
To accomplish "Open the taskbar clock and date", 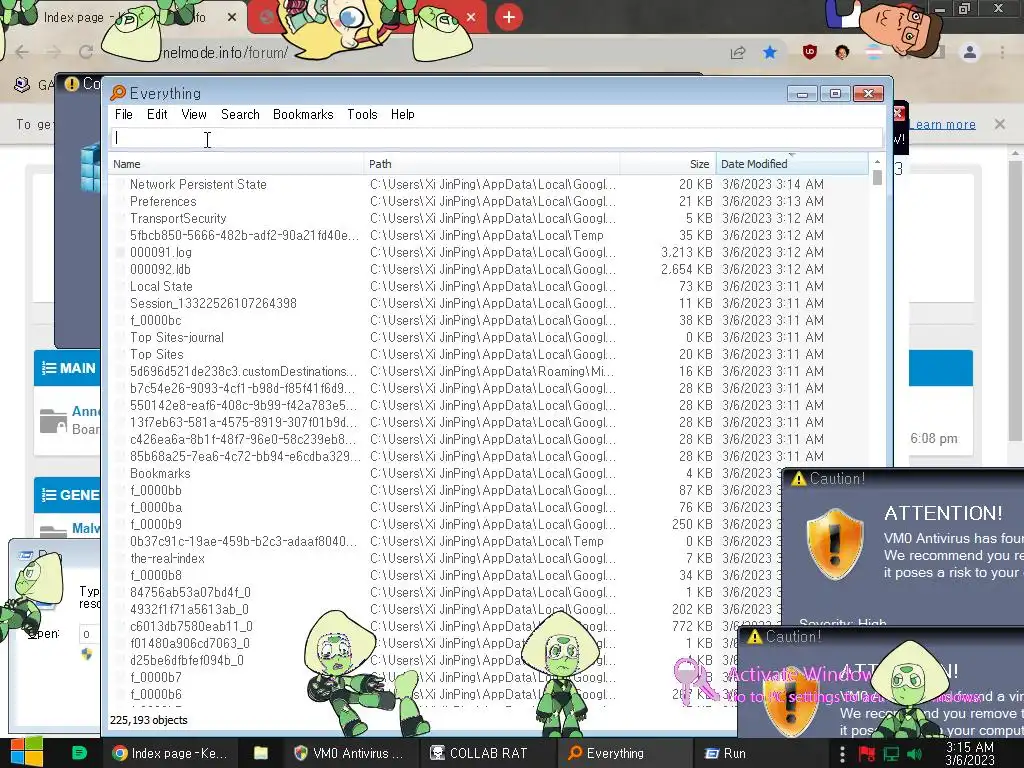I will point(969,754).
